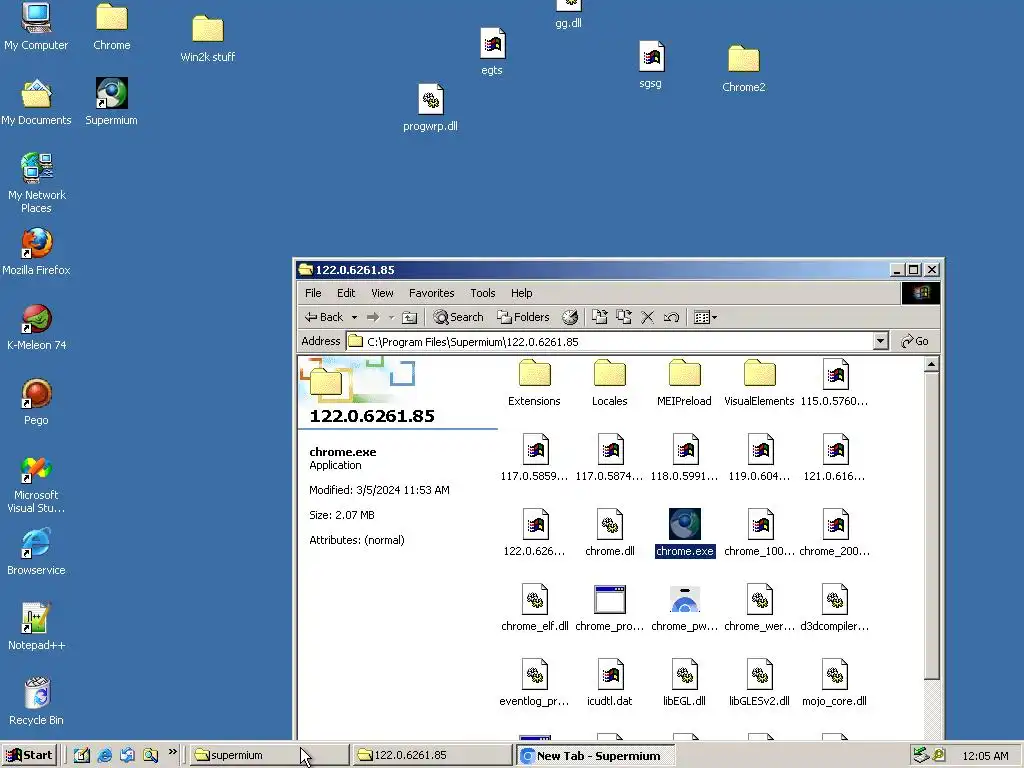Viewport: 1024px width, 768px height.
Task: Click the Back button
Action: point(325,317)
